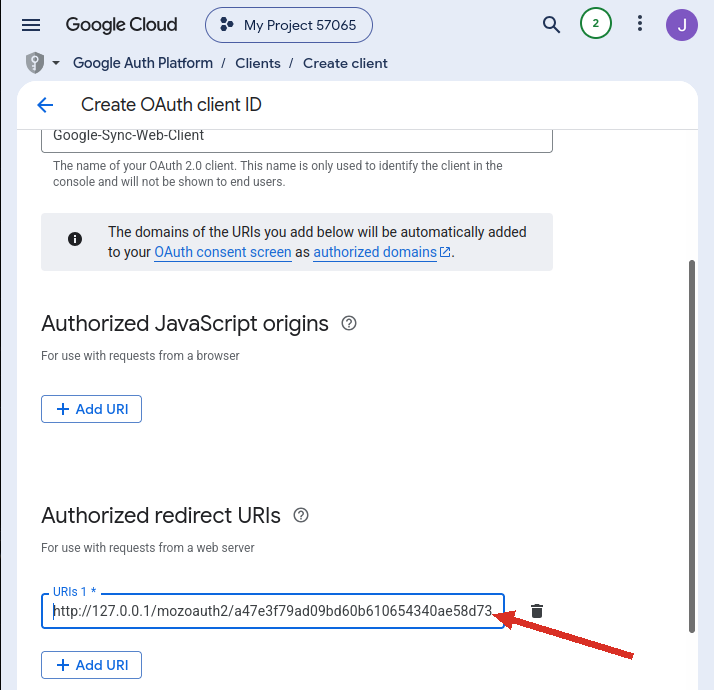
Task: Click the URIs 1 redirect input field
Action: point(273,611)
